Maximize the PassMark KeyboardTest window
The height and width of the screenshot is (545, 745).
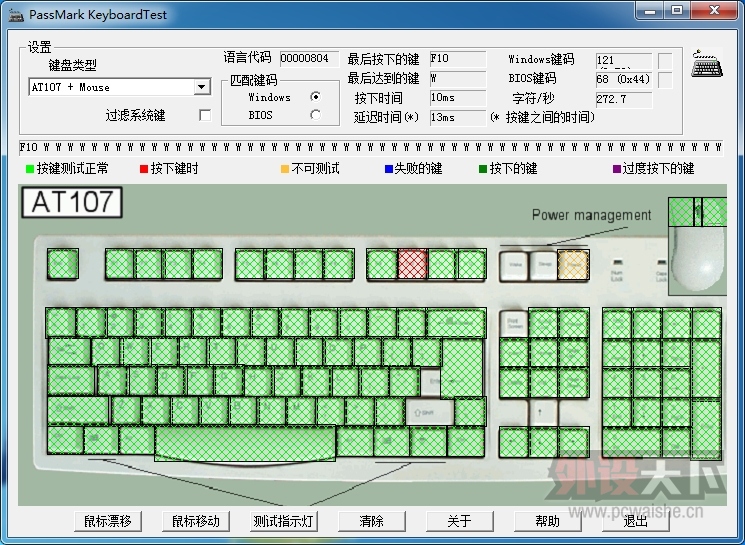(x=677, y=10)
